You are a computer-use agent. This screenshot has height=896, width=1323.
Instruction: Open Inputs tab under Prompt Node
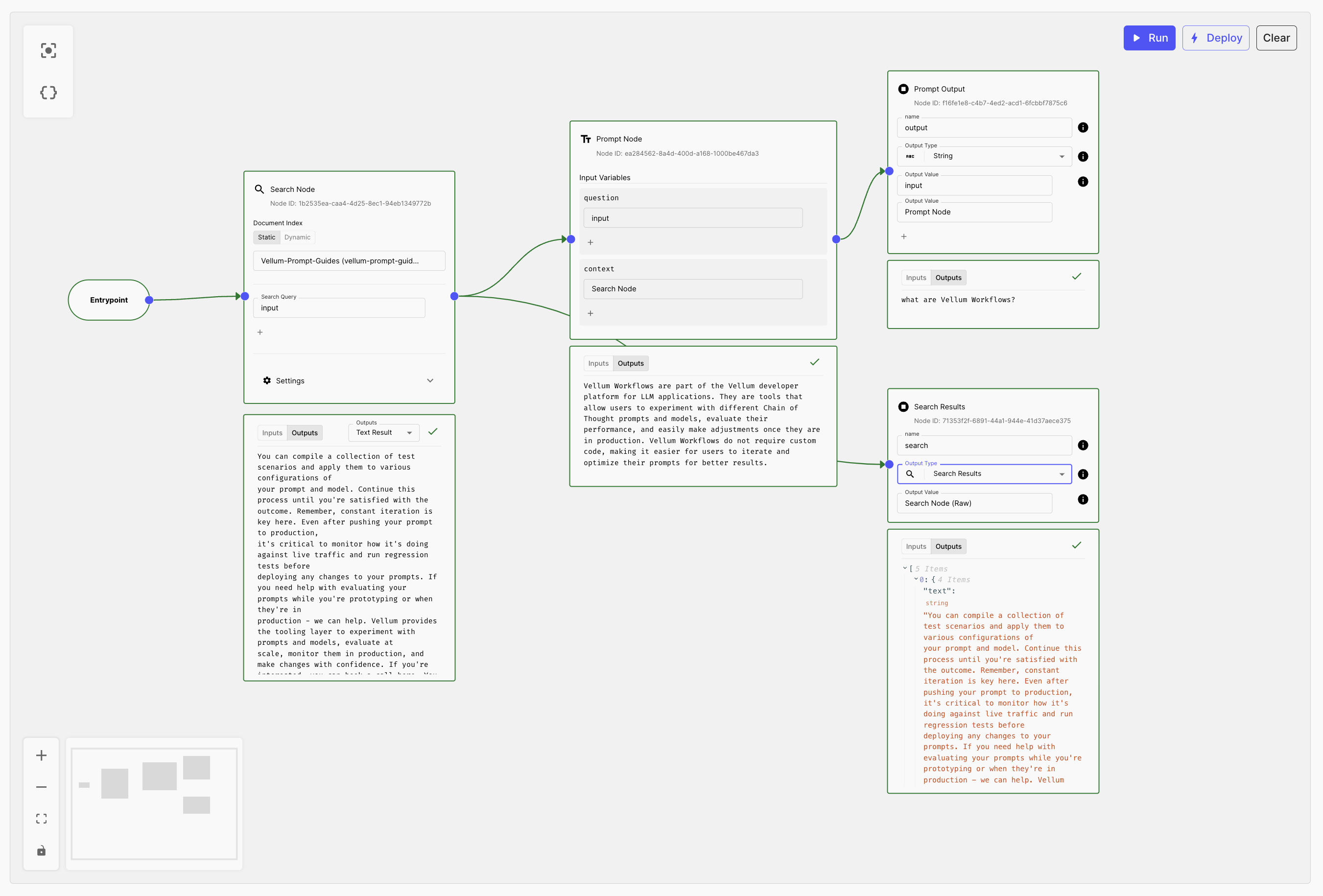[598, 363]
